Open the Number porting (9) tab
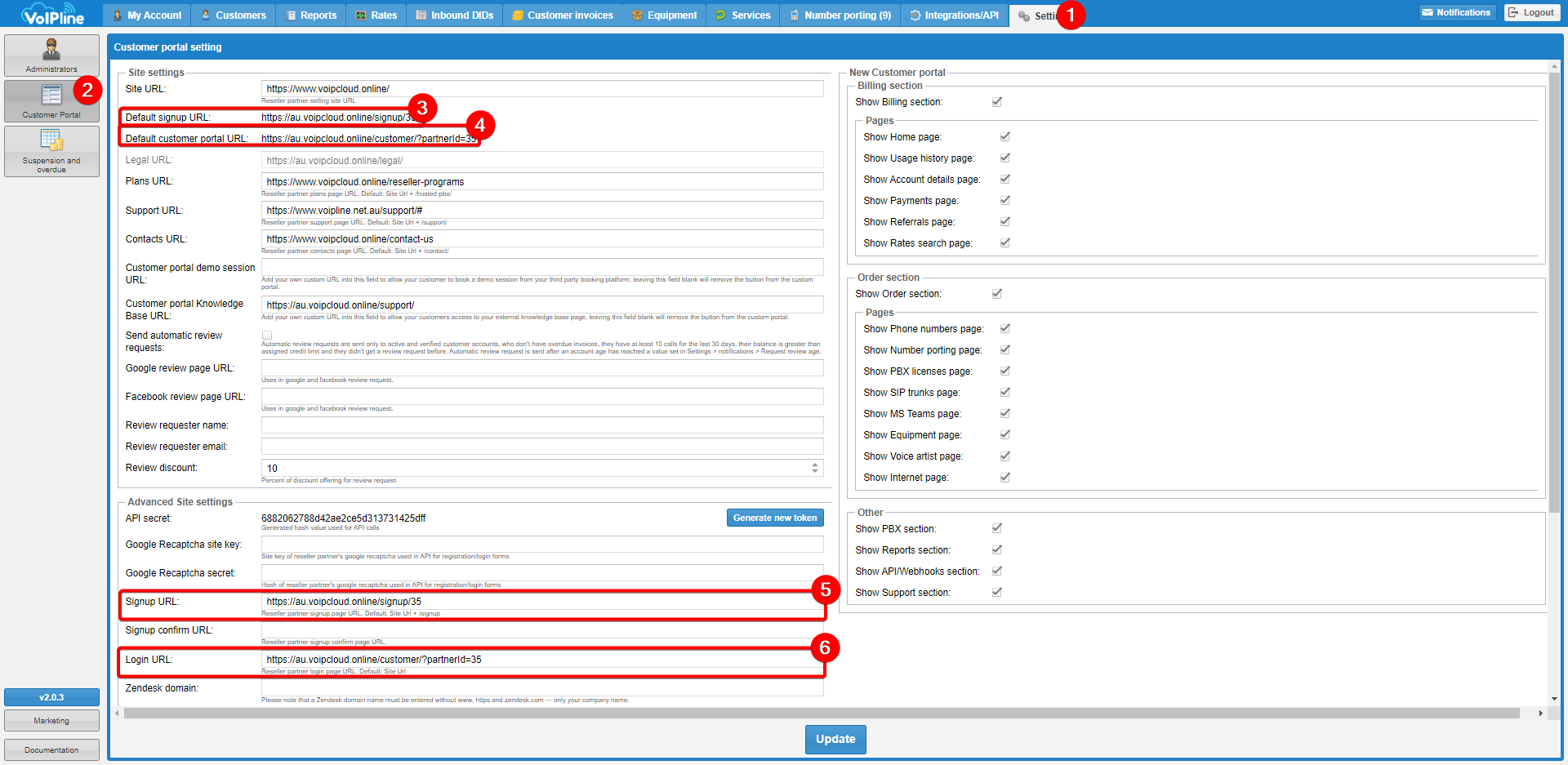The image size is (1568, 765). coord(840,16)
